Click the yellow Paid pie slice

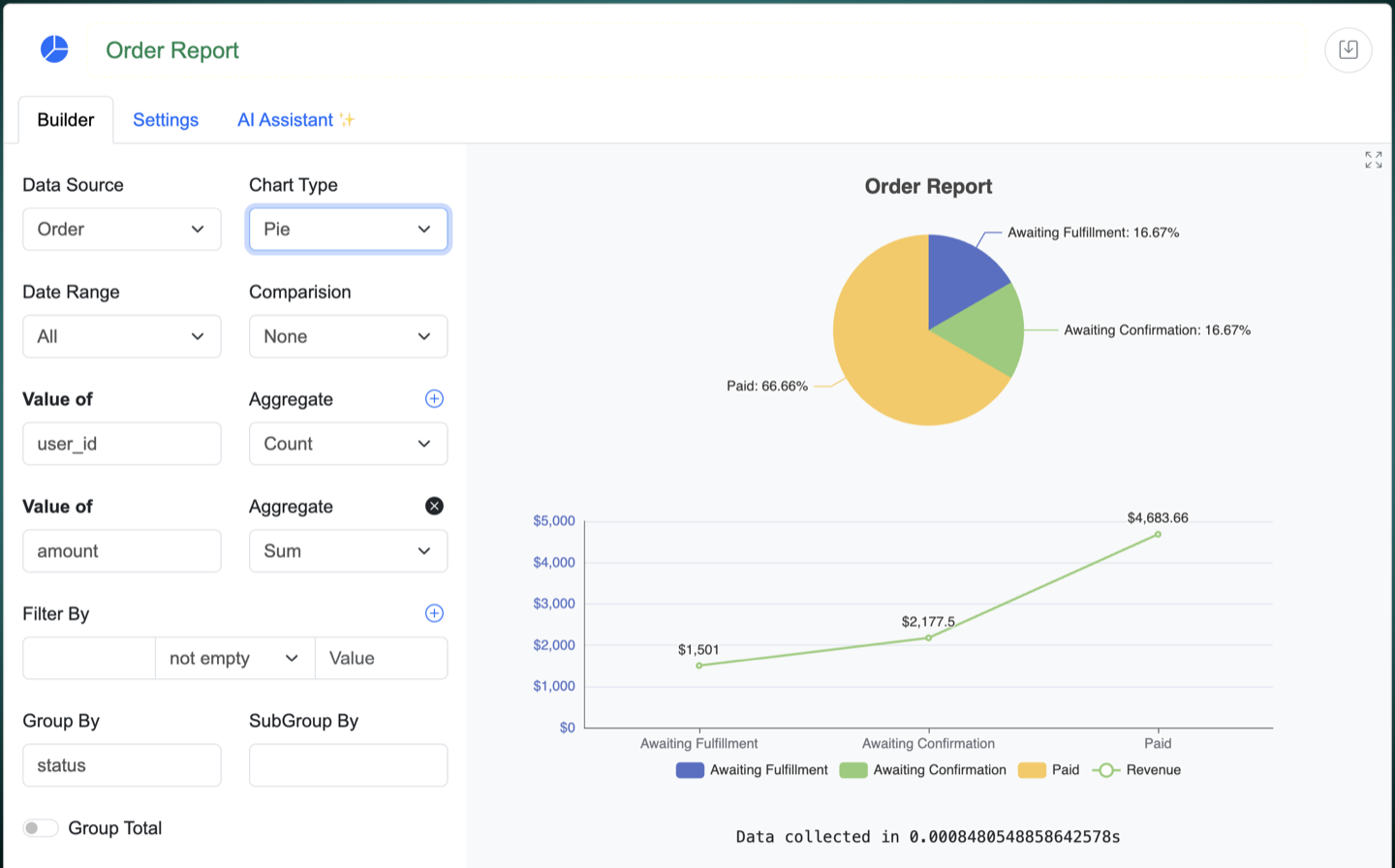(x=891, y=368)
